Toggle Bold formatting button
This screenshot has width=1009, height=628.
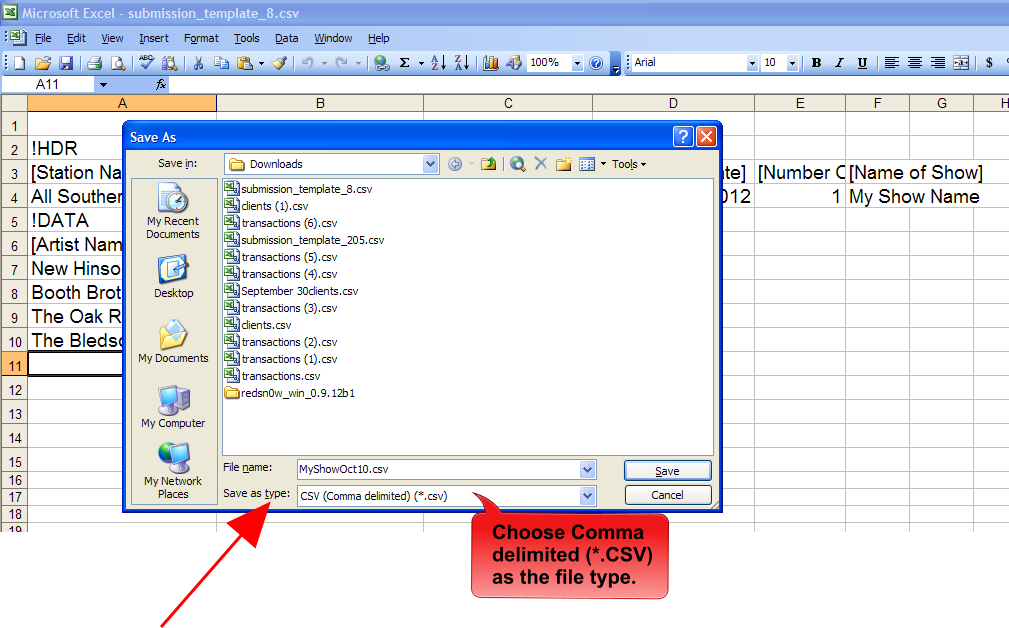point(816,63)
